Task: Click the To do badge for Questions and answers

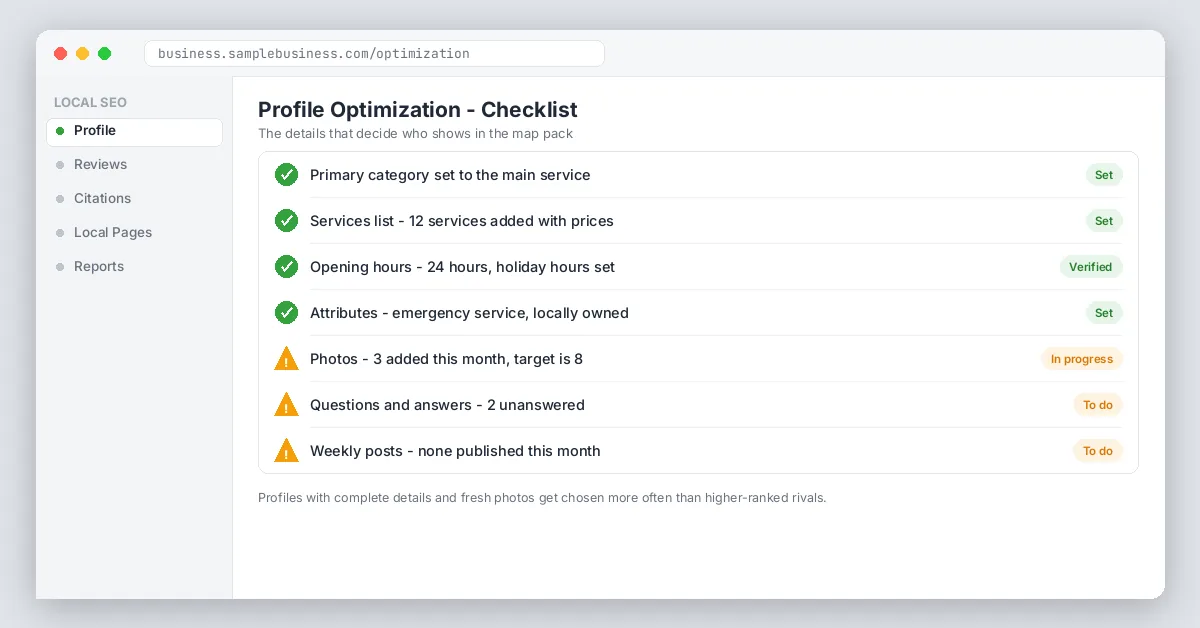Action: [1098, 405]
